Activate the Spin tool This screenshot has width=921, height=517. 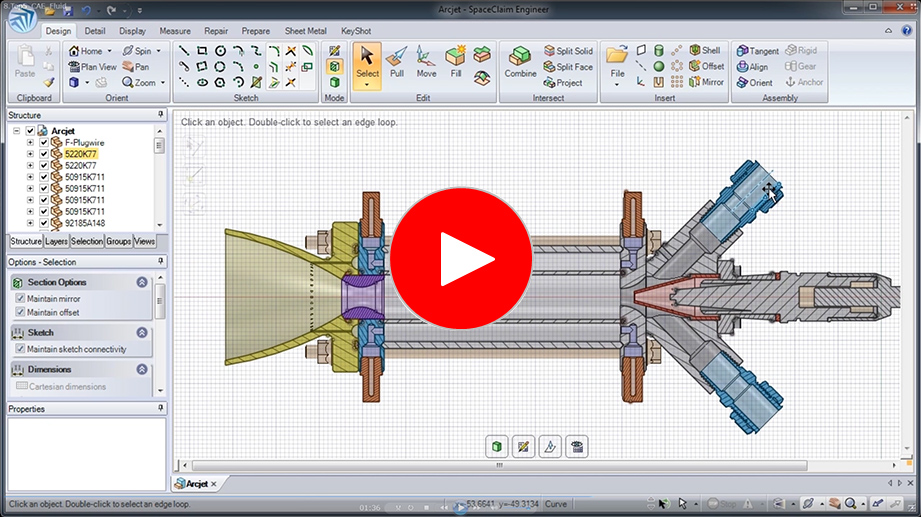tap(137, 51)
